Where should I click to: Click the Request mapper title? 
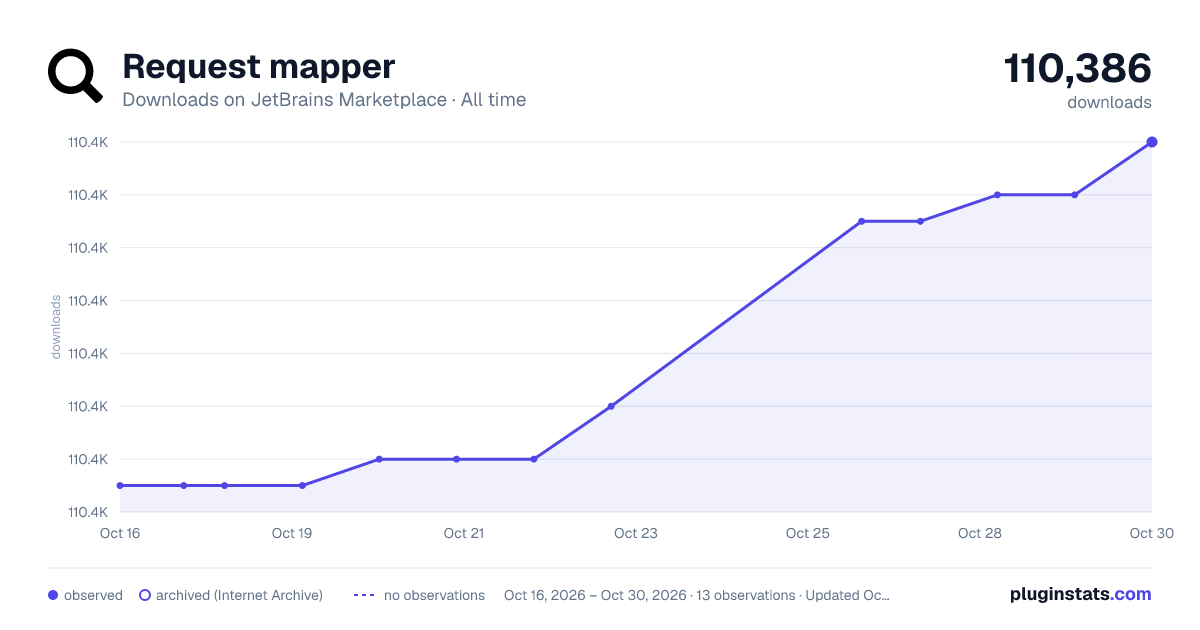coord(258,67)
